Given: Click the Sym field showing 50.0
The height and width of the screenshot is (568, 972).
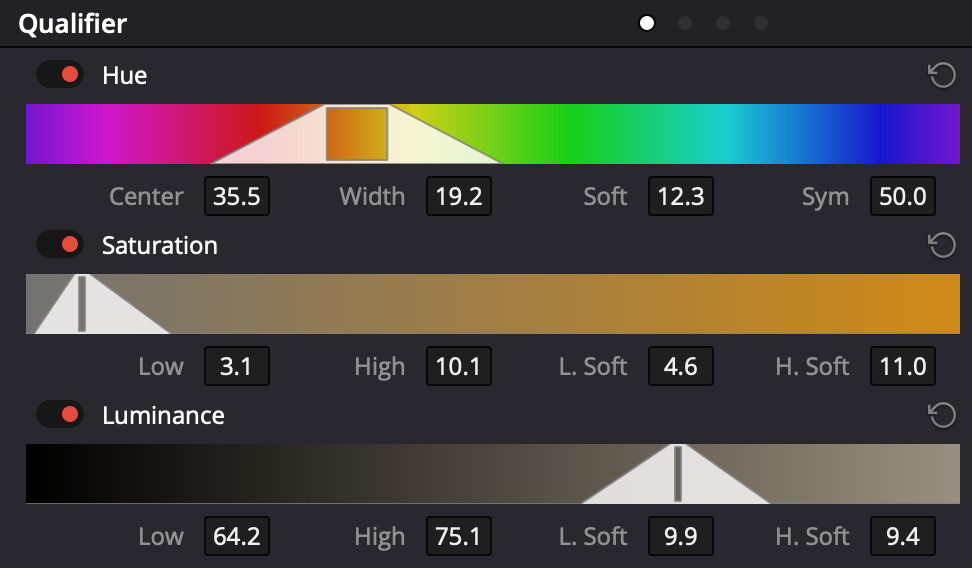Looking at the screenshot, I should 903,197.
